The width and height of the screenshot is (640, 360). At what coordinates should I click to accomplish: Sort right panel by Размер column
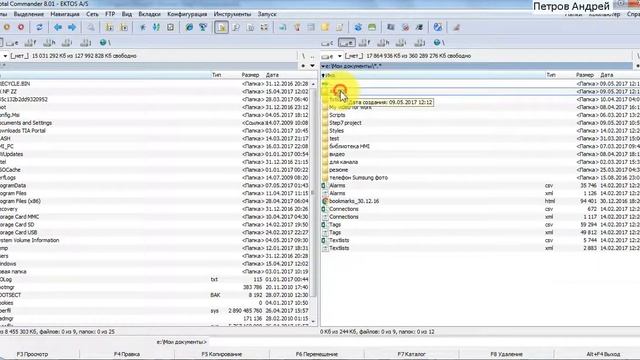585,75
